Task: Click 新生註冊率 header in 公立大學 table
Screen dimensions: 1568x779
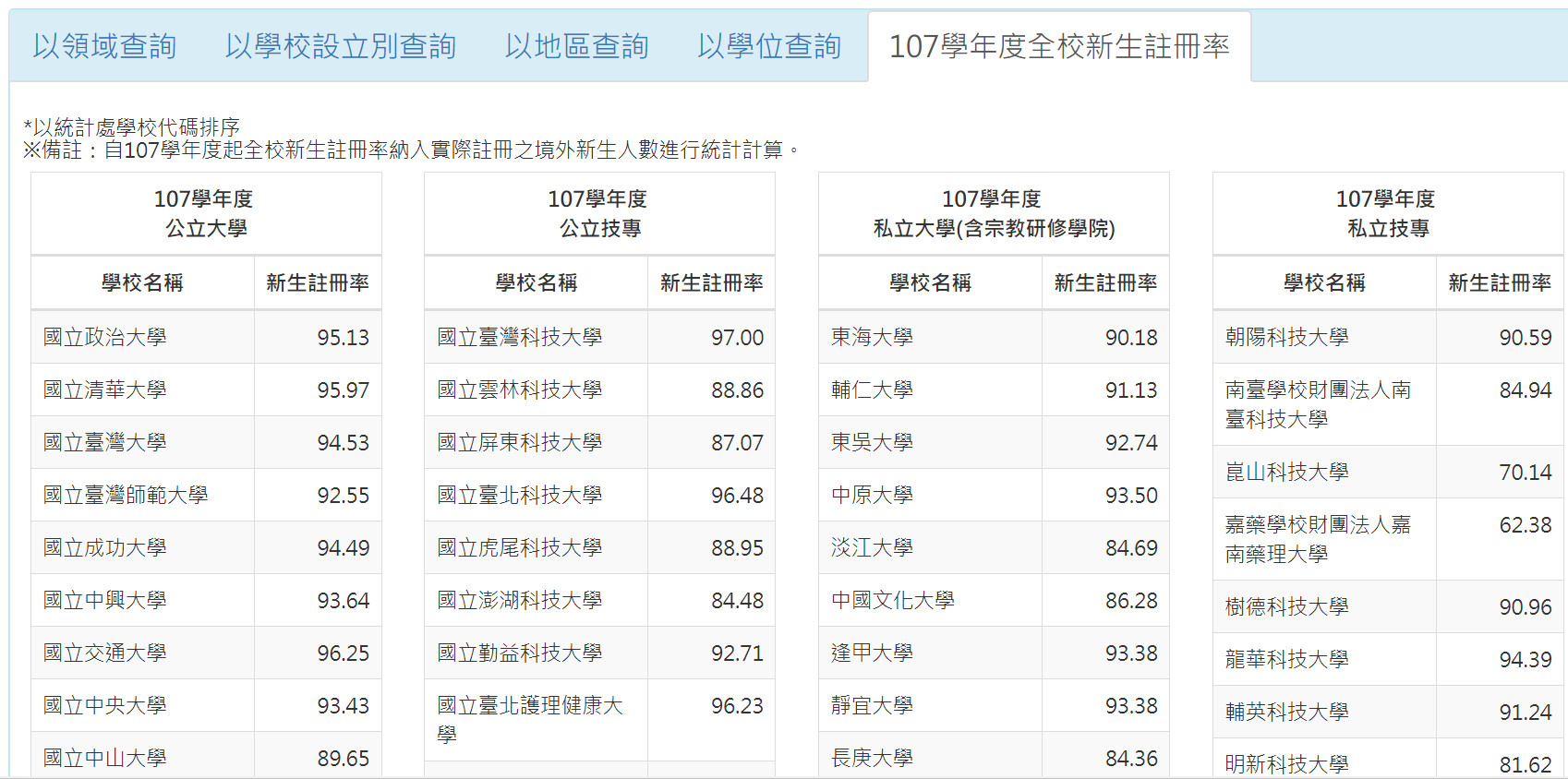Action: click(x=318, y=282)
